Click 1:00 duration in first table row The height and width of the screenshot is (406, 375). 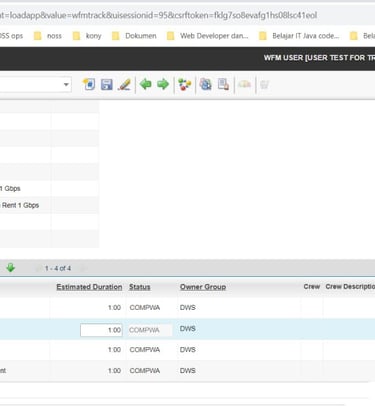coord(114,308)
